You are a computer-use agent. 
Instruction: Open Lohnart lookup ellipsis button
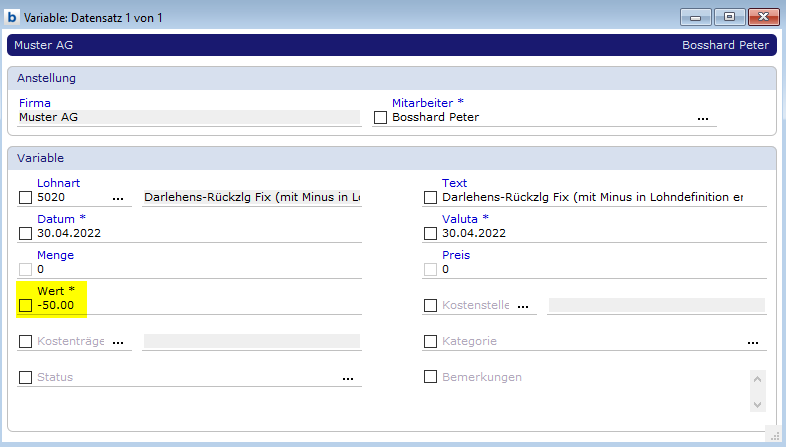tap(118, 198)
